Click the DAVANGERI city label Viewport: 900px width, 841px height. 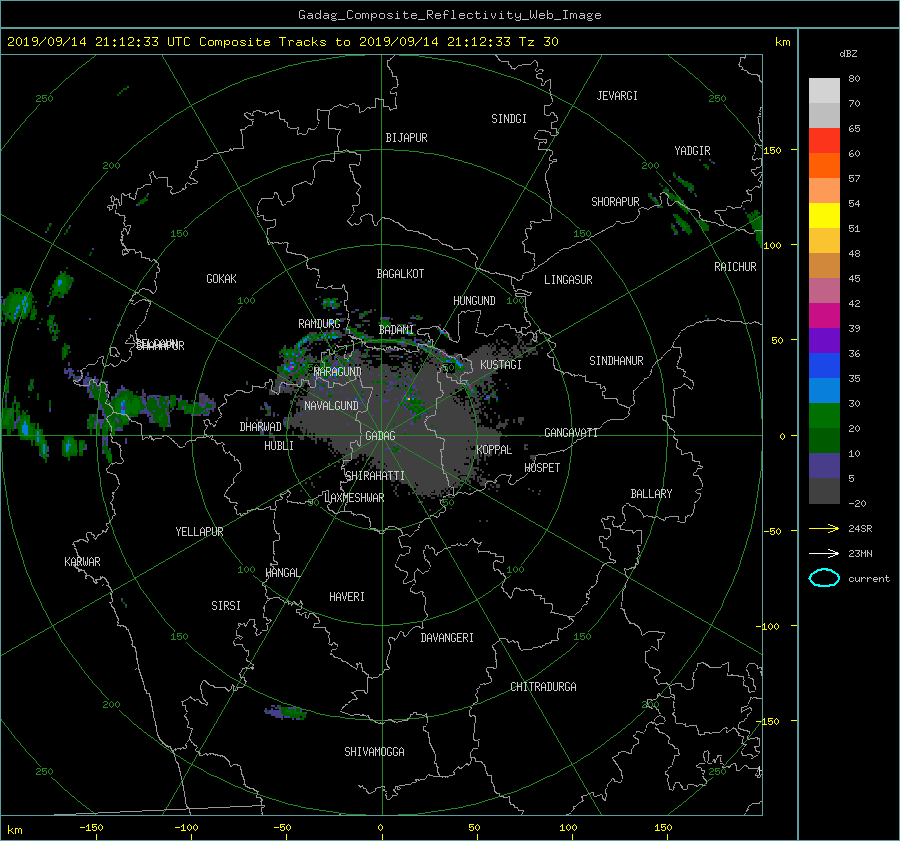(x=447, y=638)
